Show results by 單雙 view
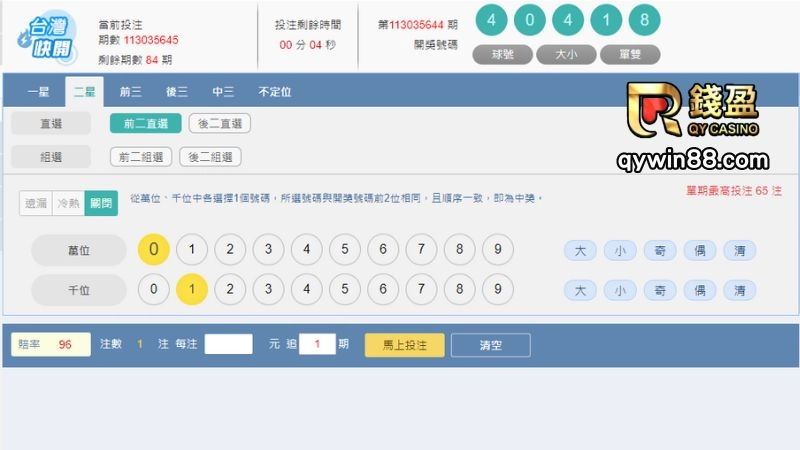Image resolution: width=800 pixels, height=450 pixels. pyautogui.click(x=629, y=54)
